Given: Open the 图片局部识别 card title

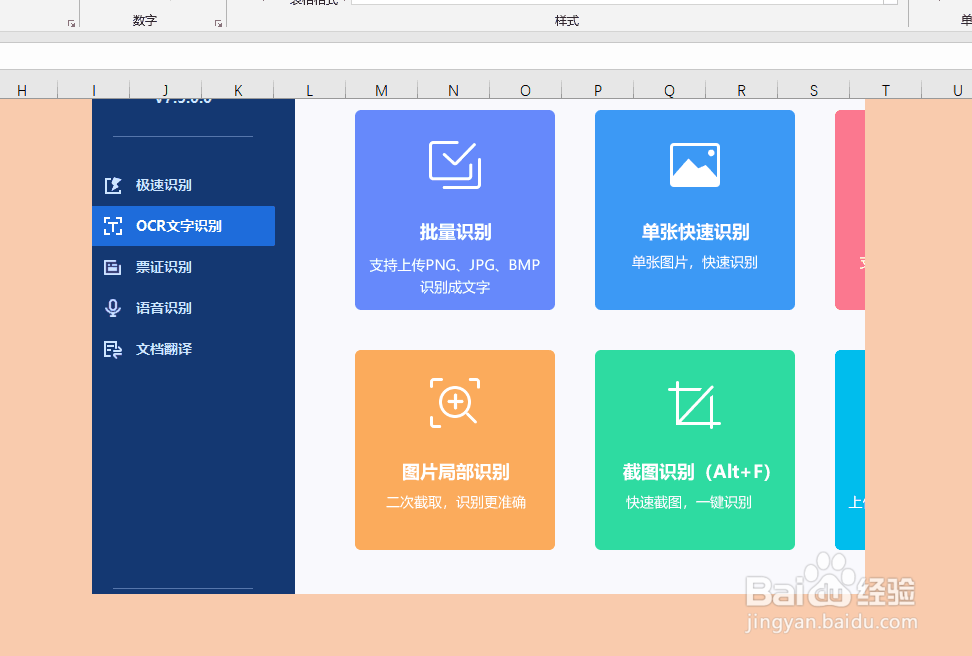Looking at the screenshot, I should (x=455, y=472).
